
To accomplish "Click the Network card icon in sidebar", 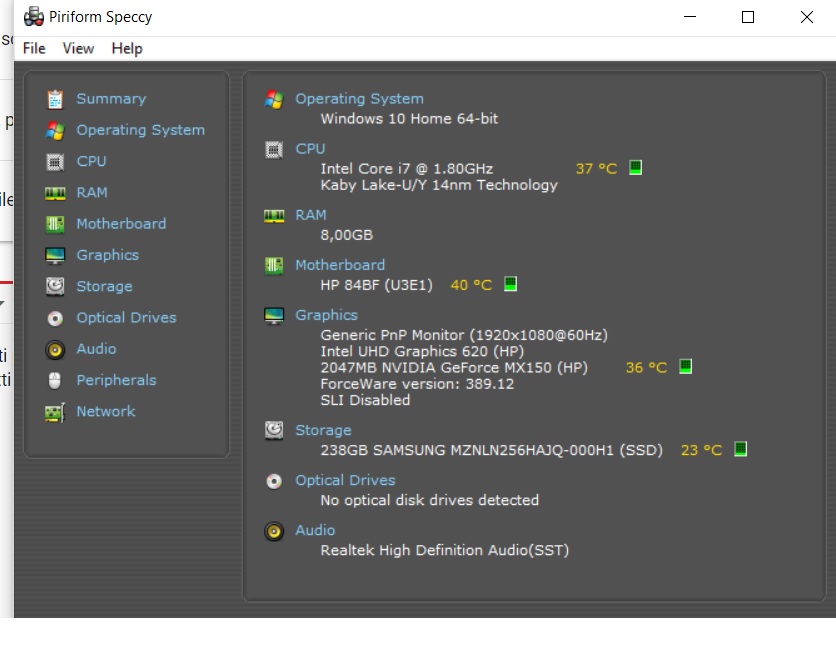I will (55, 412).
